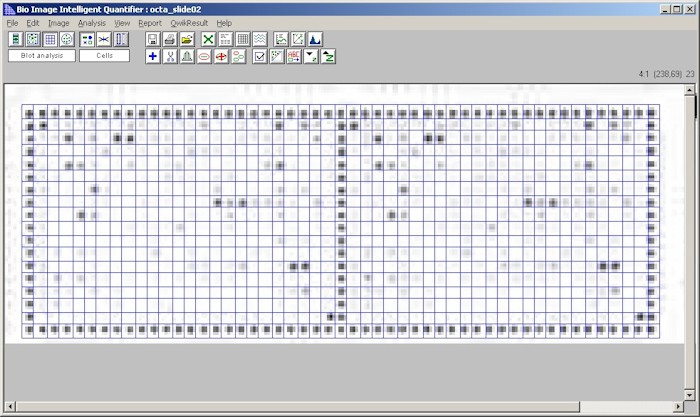Open the line chart plot icon
700x417 pixels.
pos(281,39)
